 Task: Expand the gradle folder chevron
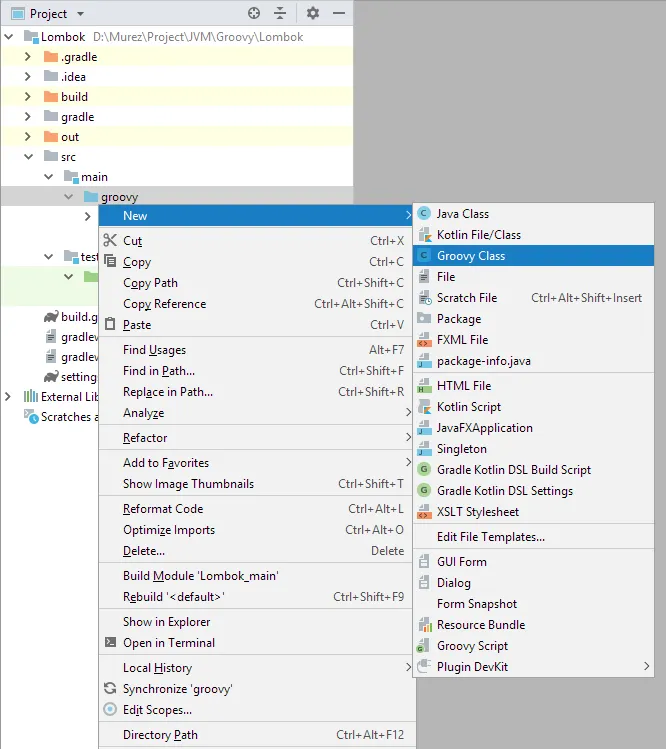[28, 117]
